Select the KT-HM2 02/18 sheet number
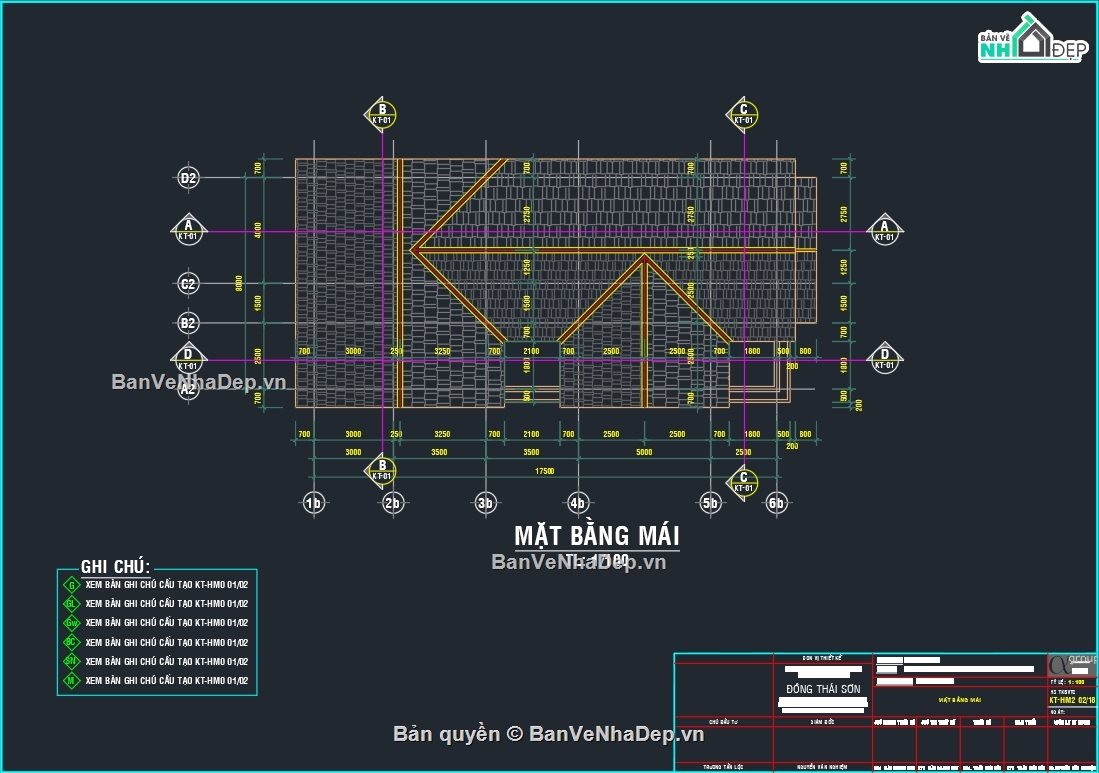 coord(1072,701)
